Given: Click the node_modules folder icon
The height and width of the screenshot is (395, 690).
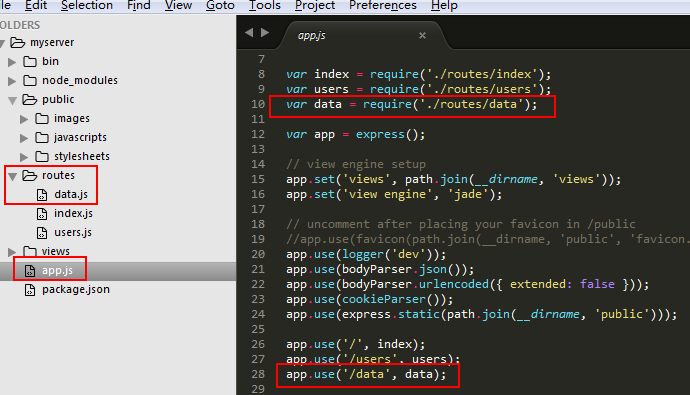Looking at the screenshot, I should pos(29,80).
